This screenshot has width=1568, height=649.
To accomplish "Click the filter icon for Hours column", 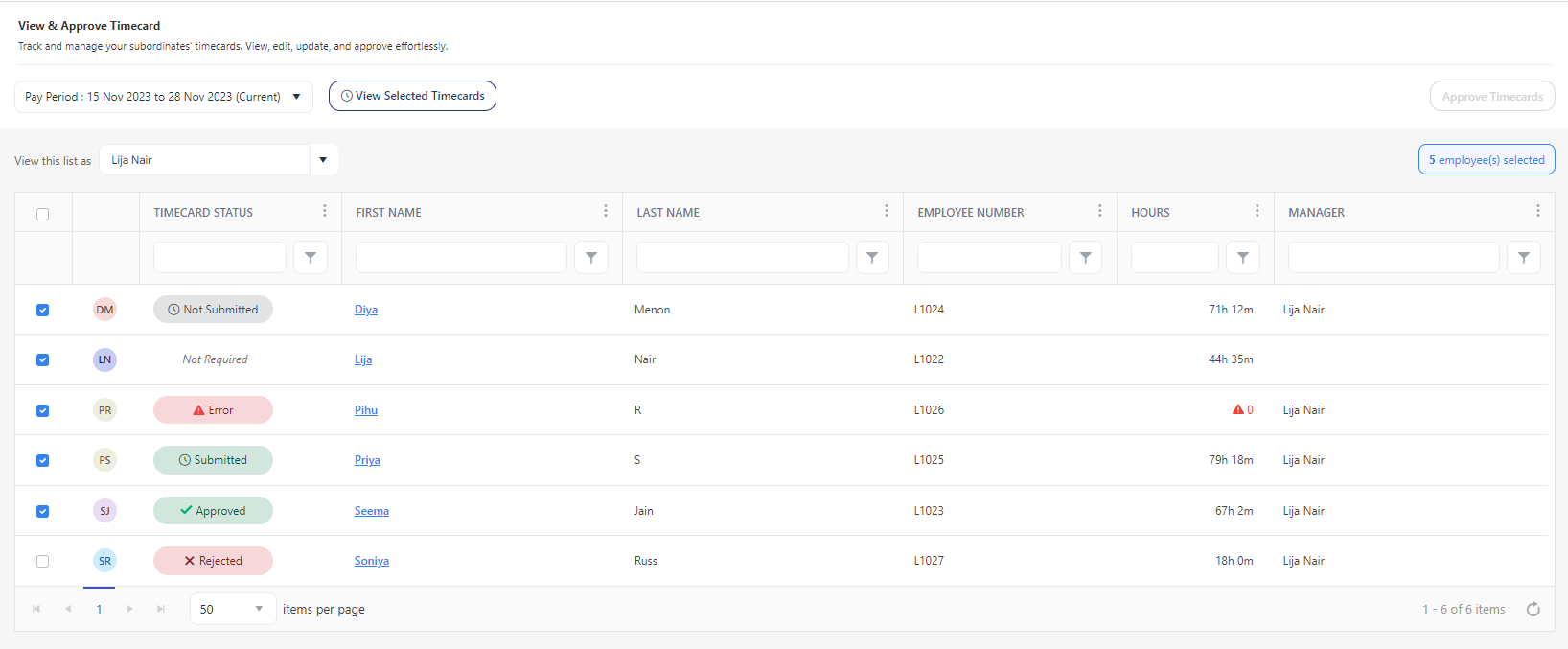I will tap(1242, 258).
